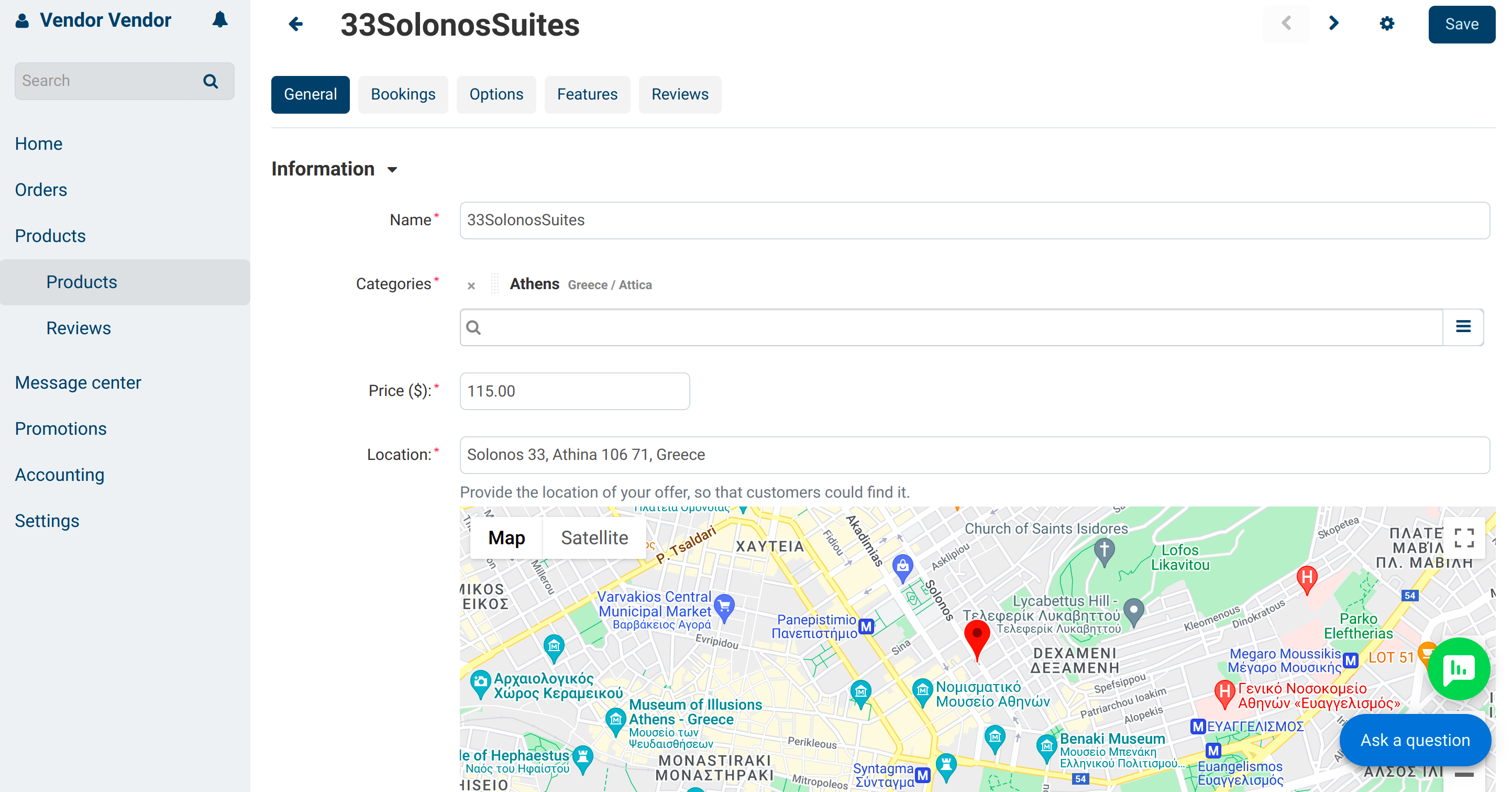Open the Features tab

point(587,94)
